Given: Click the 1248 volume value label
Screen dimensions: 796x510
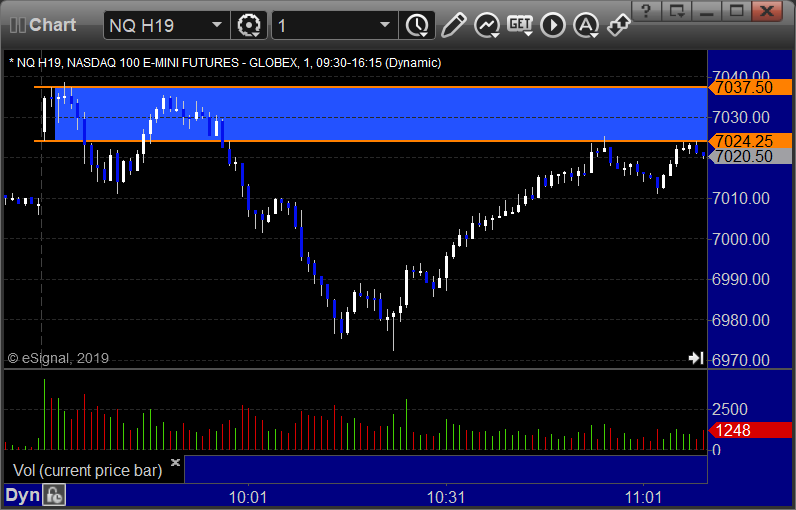Looking at the screenshot, I should (751, 430).
